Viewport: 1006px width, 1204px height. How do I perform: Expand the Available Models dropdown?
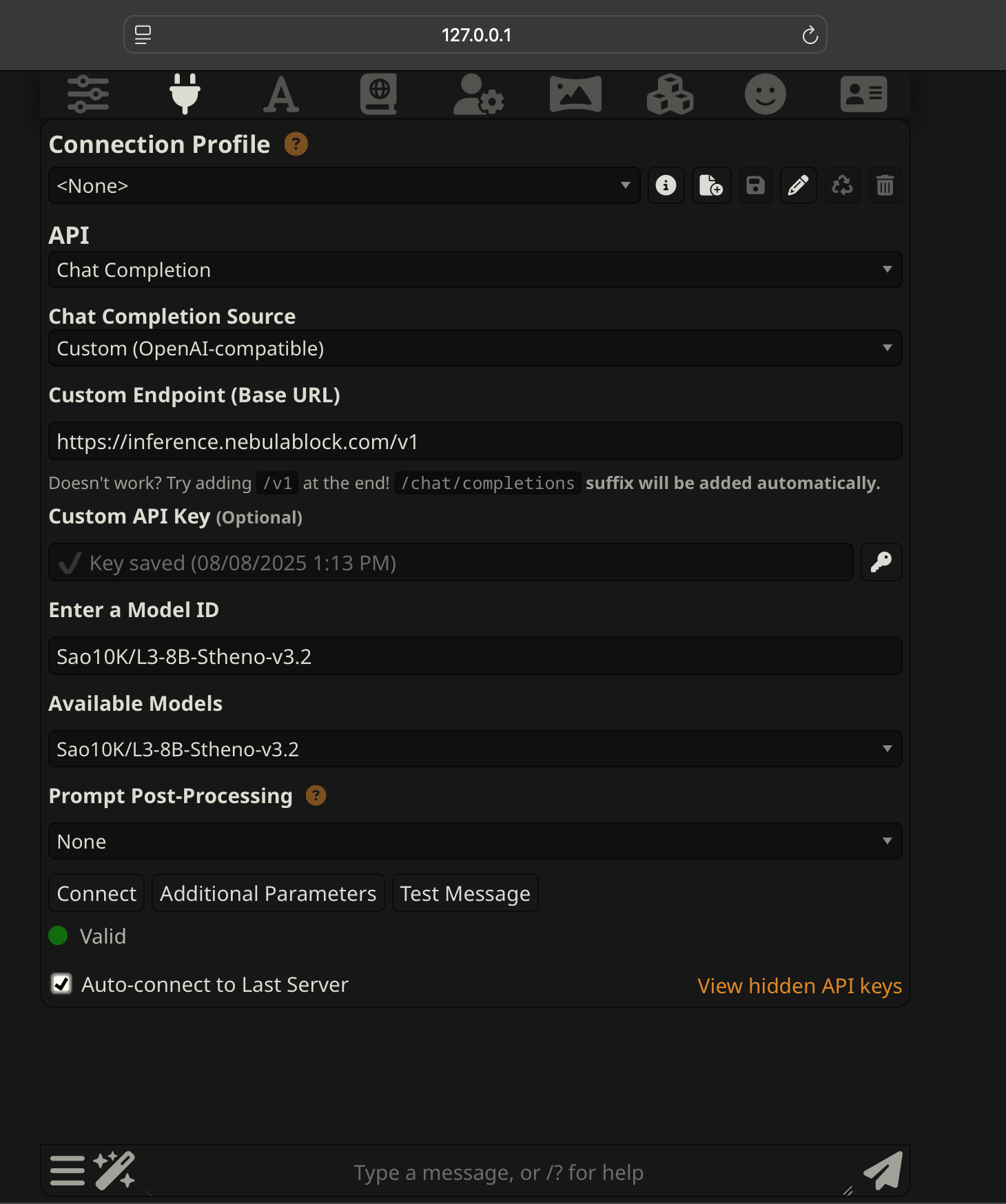coord(475,749)
